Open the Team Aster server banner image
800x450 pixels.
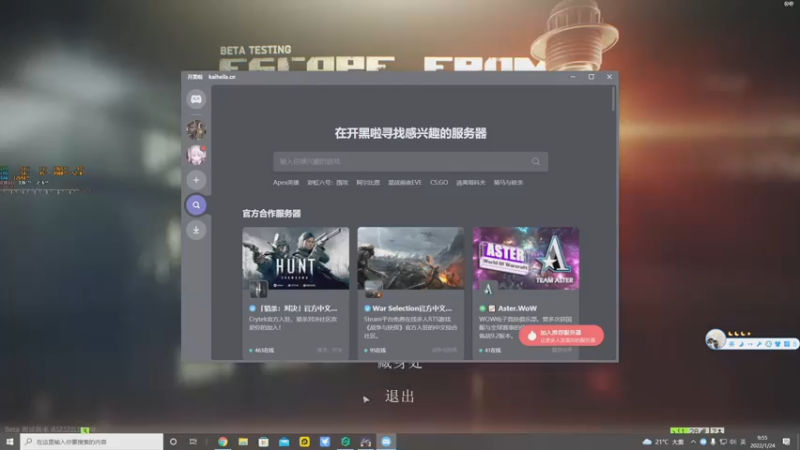(x=526, y=258)
